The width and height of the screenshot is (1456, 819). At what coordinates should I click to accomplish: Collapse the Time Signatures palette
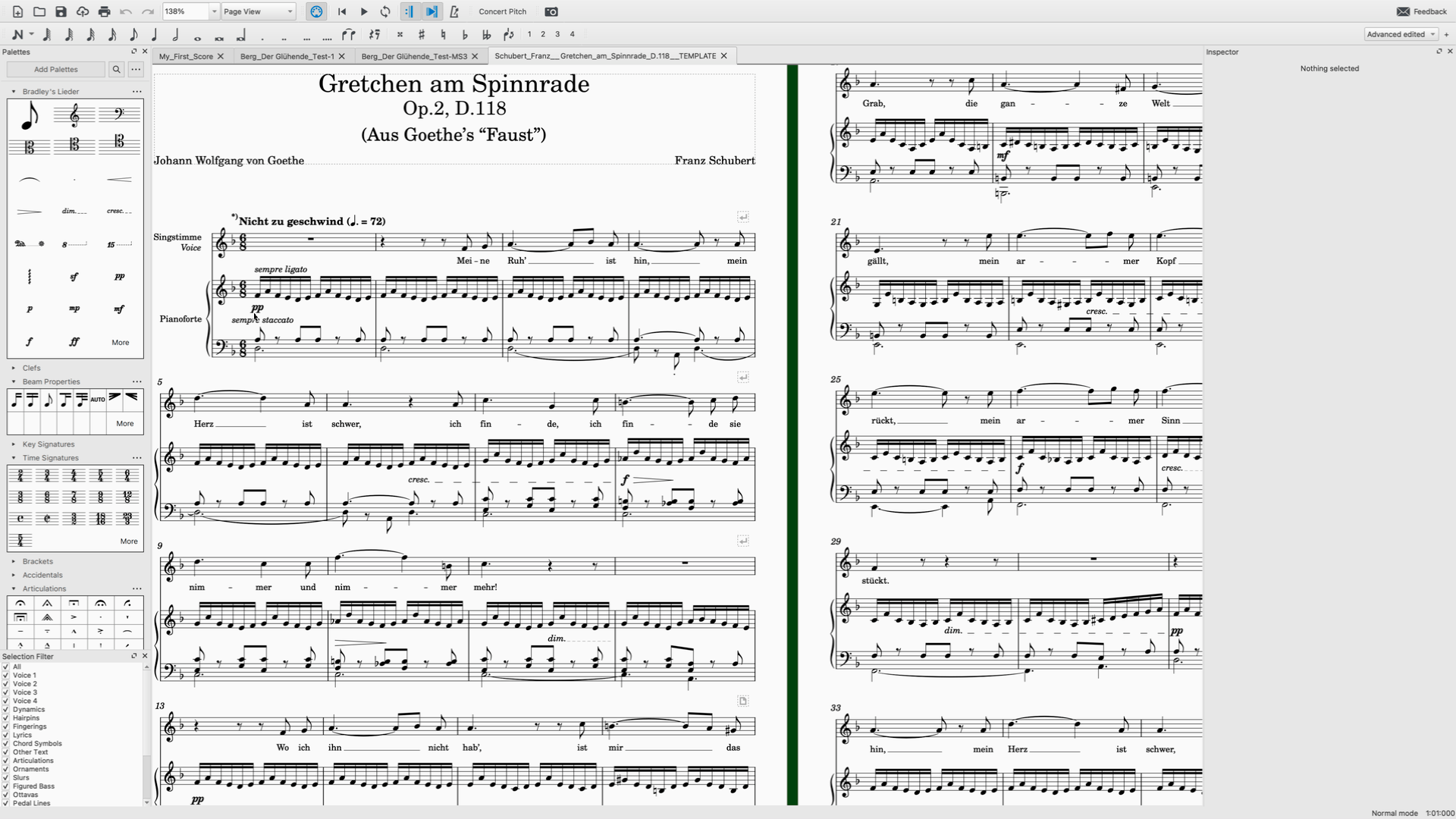click(x=14, y=458)
